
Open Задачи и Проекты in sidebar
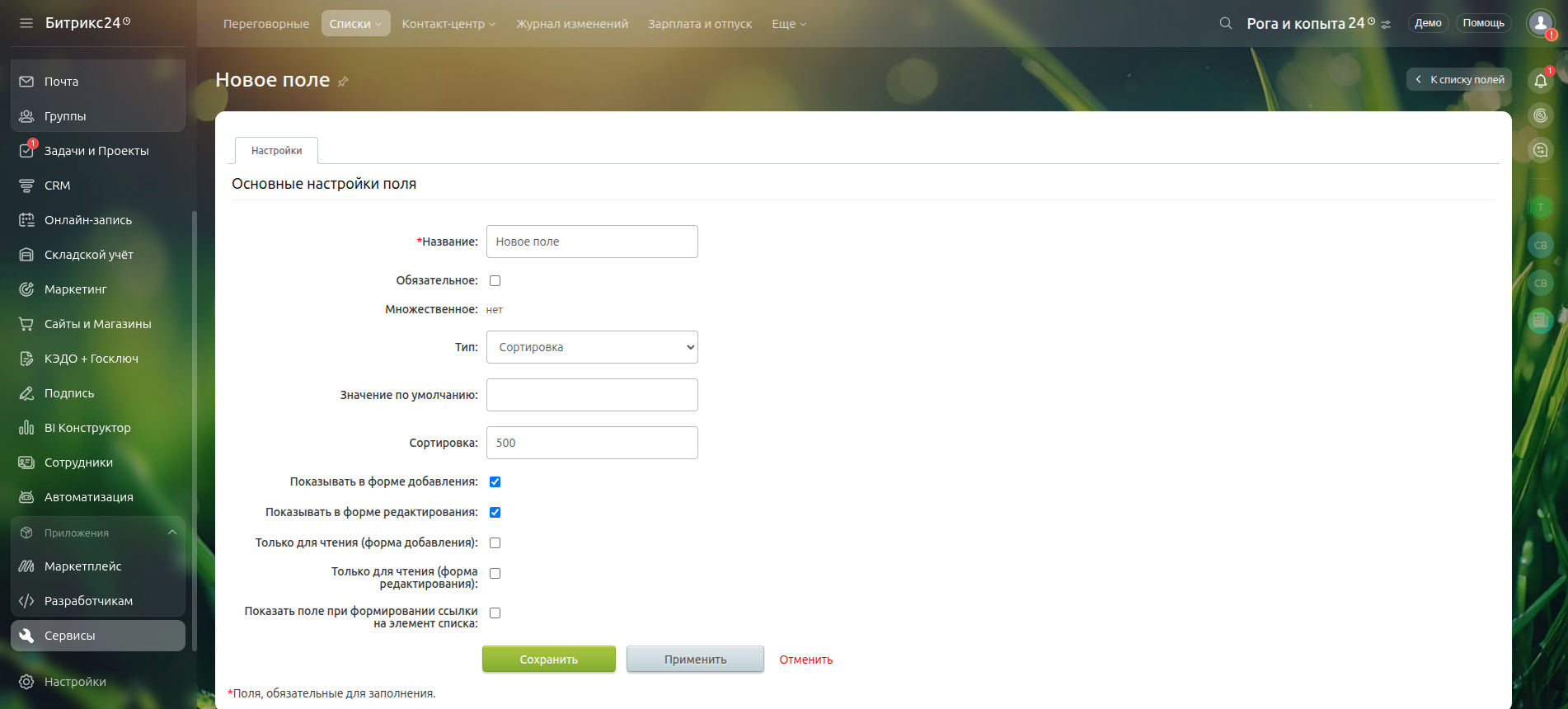(x=96, y=151)
